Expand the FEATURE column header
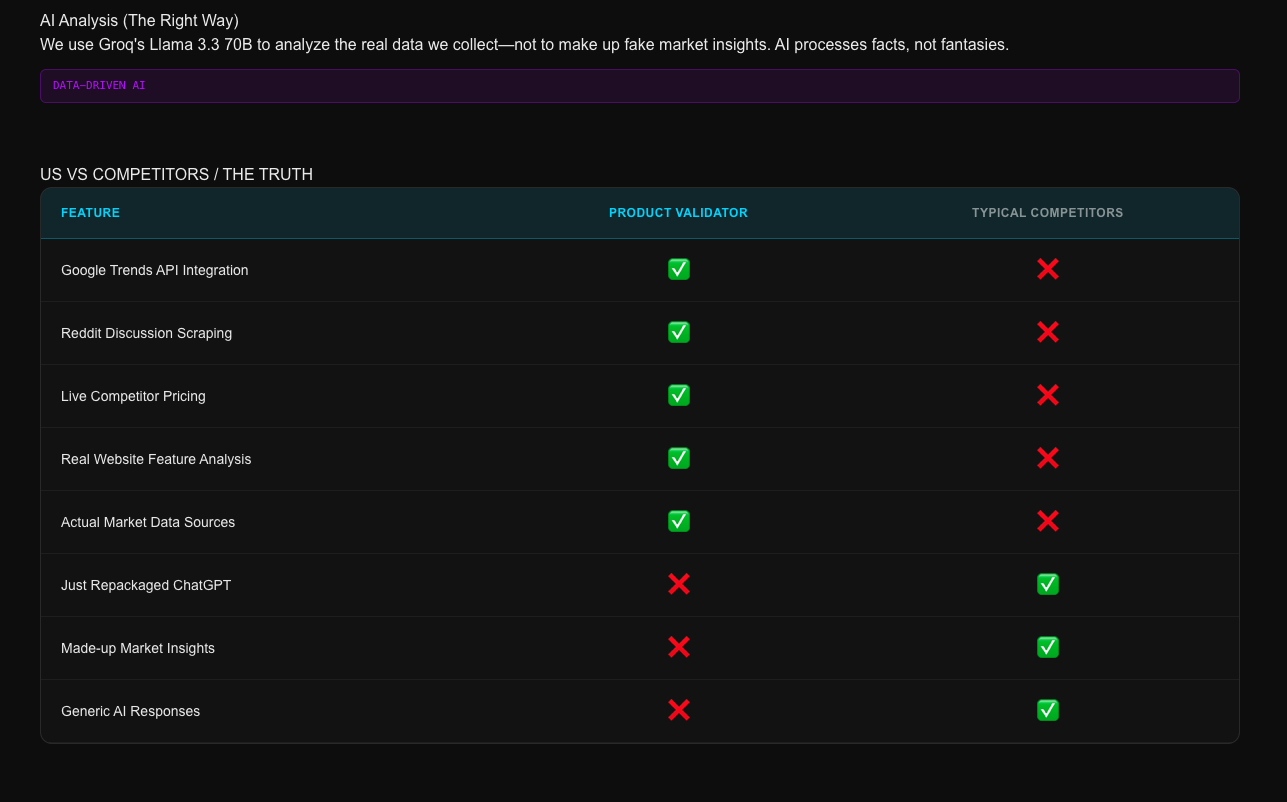 [x=90, y=212]
